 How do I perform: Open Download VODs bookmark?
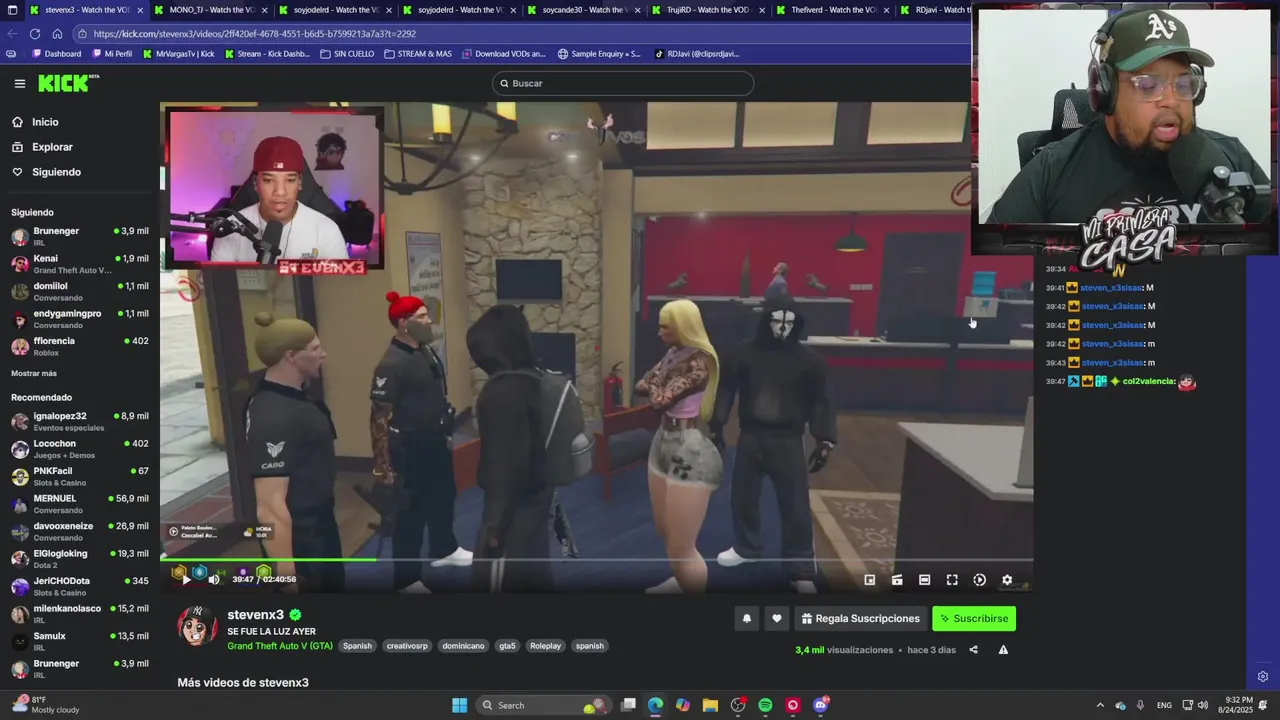tap(504, 54)
